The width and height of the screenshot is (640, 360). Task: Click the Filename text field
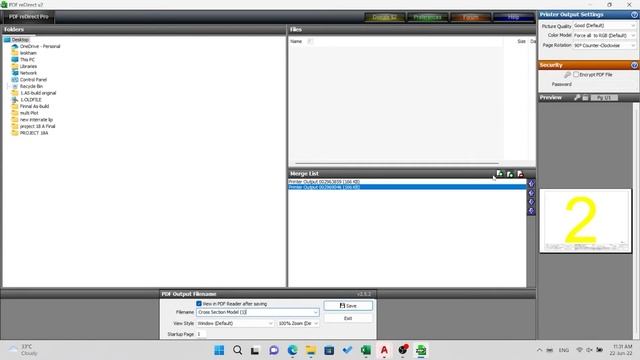click(x=254, y=312)
